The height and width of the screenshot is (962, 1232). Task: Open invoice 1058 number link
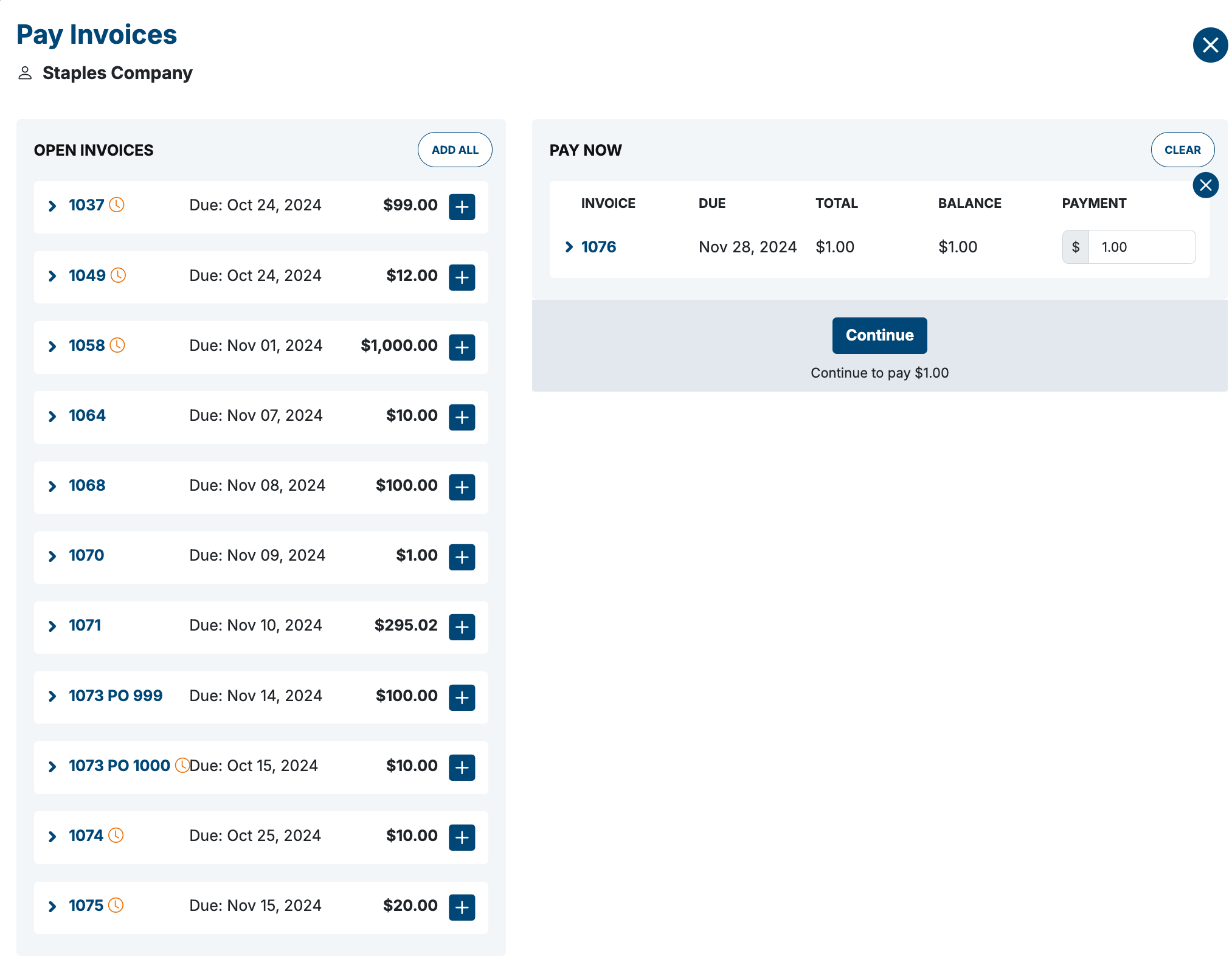click(x=87, y=345)
